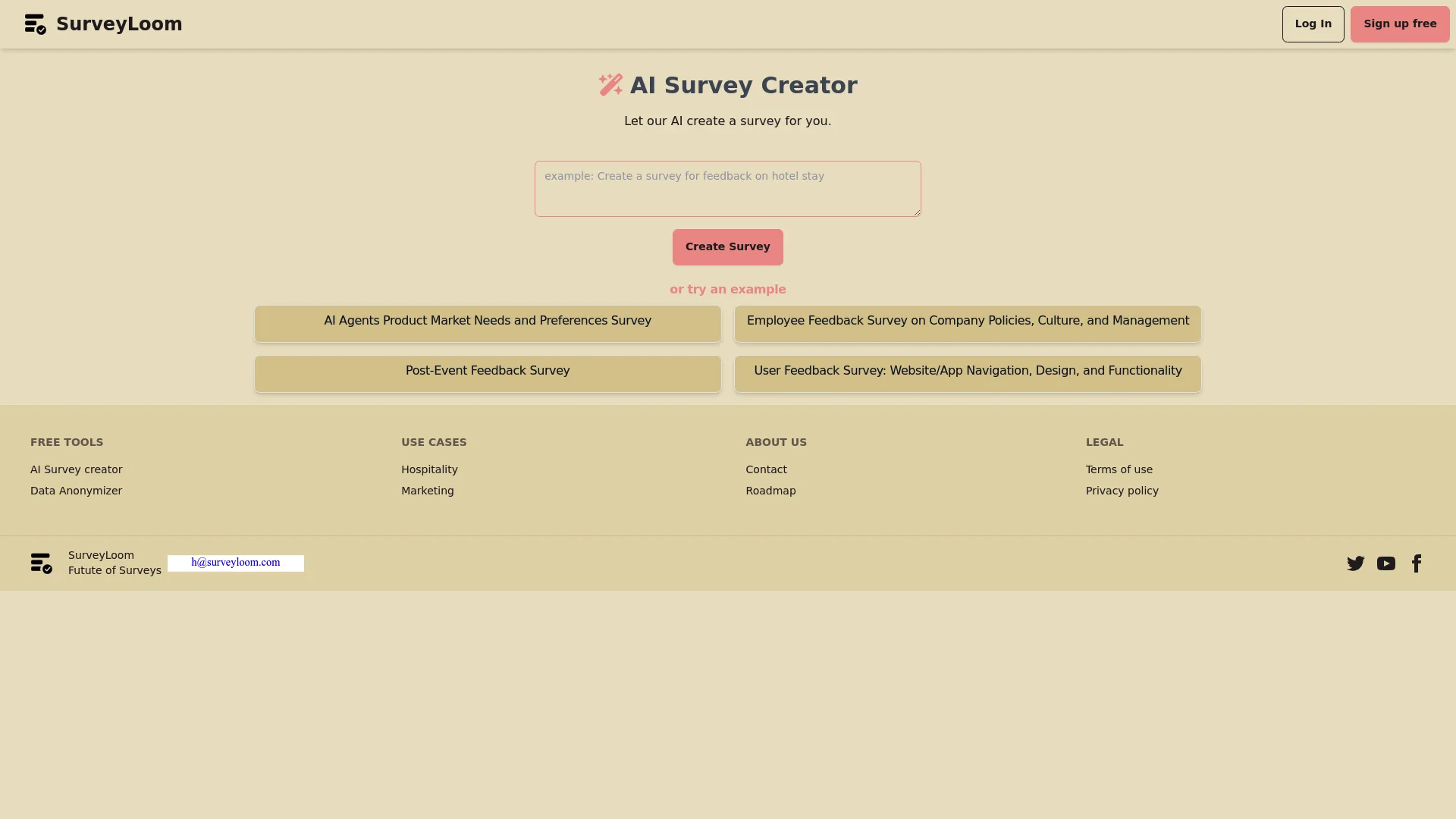Focus the survey description text area
Viewport: 1456px width, 819px height.
(728, 189)
